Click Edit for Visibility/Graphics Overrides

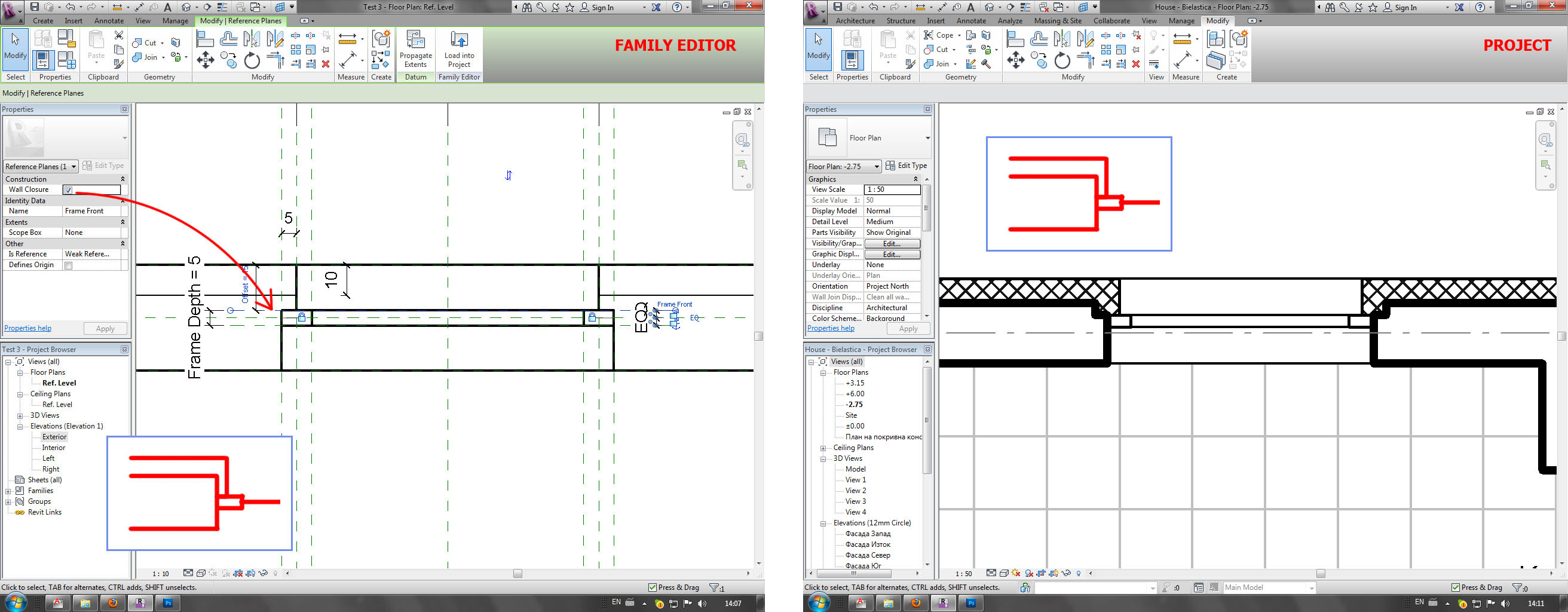pos(892,244)
